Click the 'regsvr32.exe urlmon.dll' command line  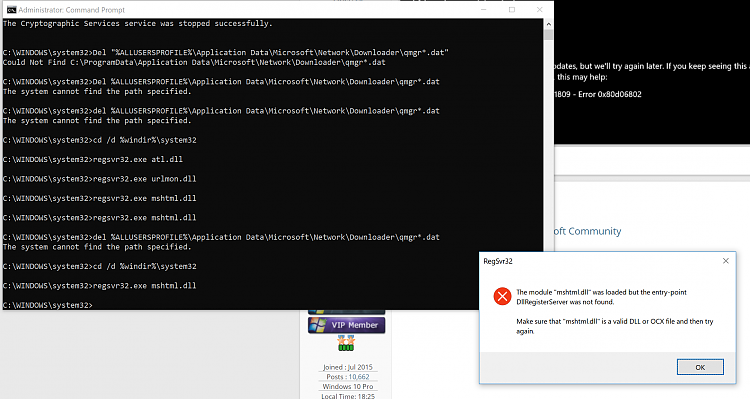pos(99,179)
